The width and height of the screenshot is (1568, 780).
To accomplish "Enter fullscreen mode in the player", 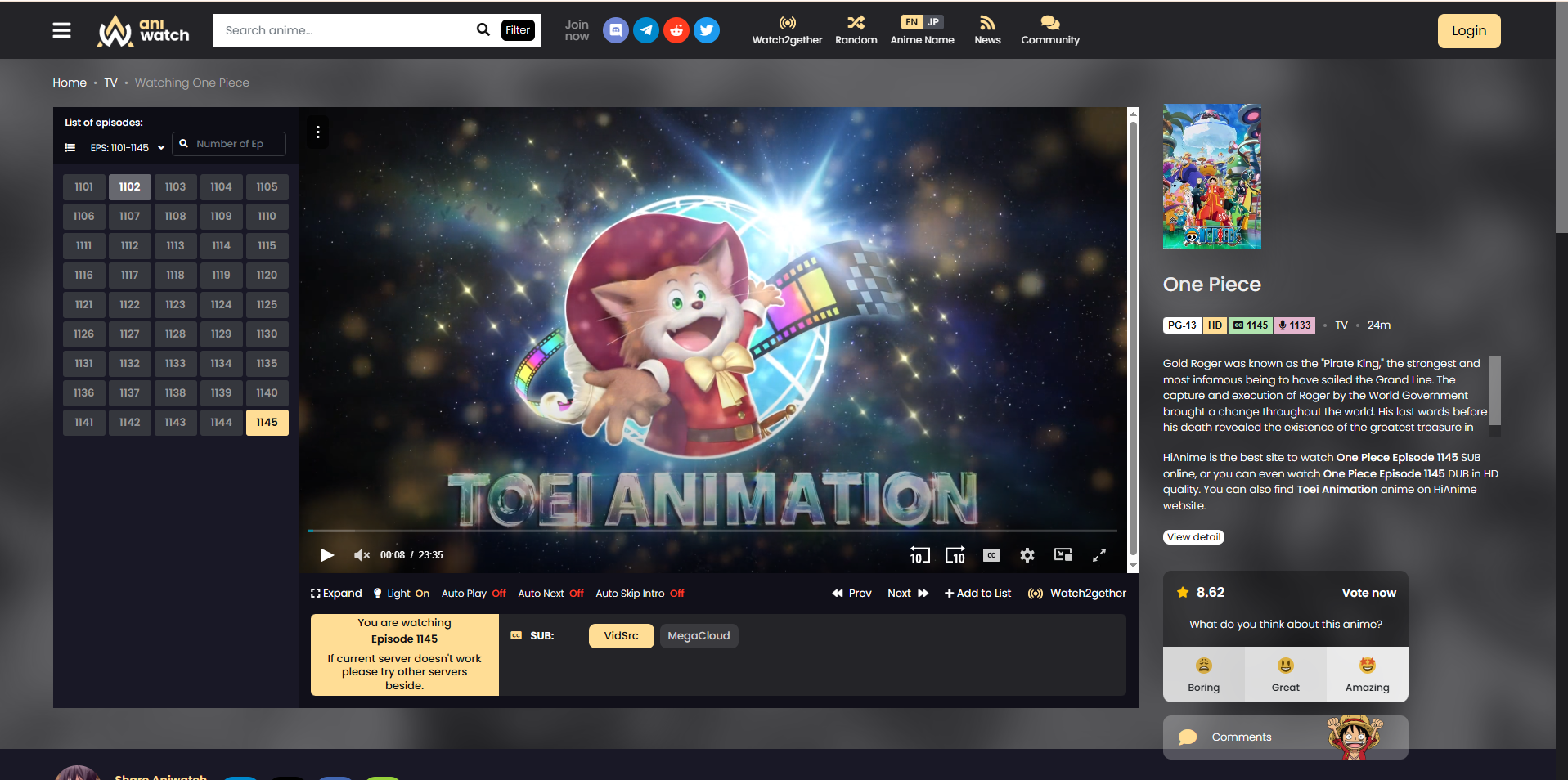I will pos(1098,555).
